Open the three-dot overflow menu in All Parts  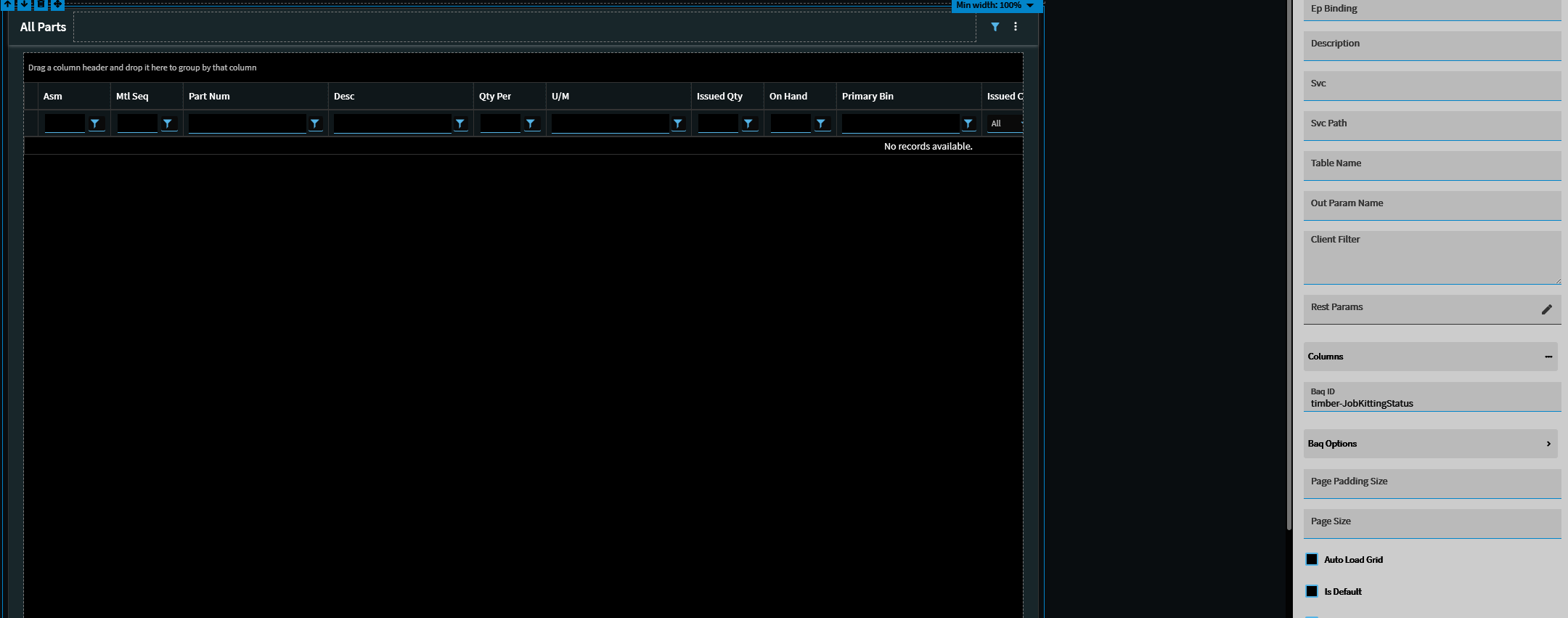coord(1016,27)
